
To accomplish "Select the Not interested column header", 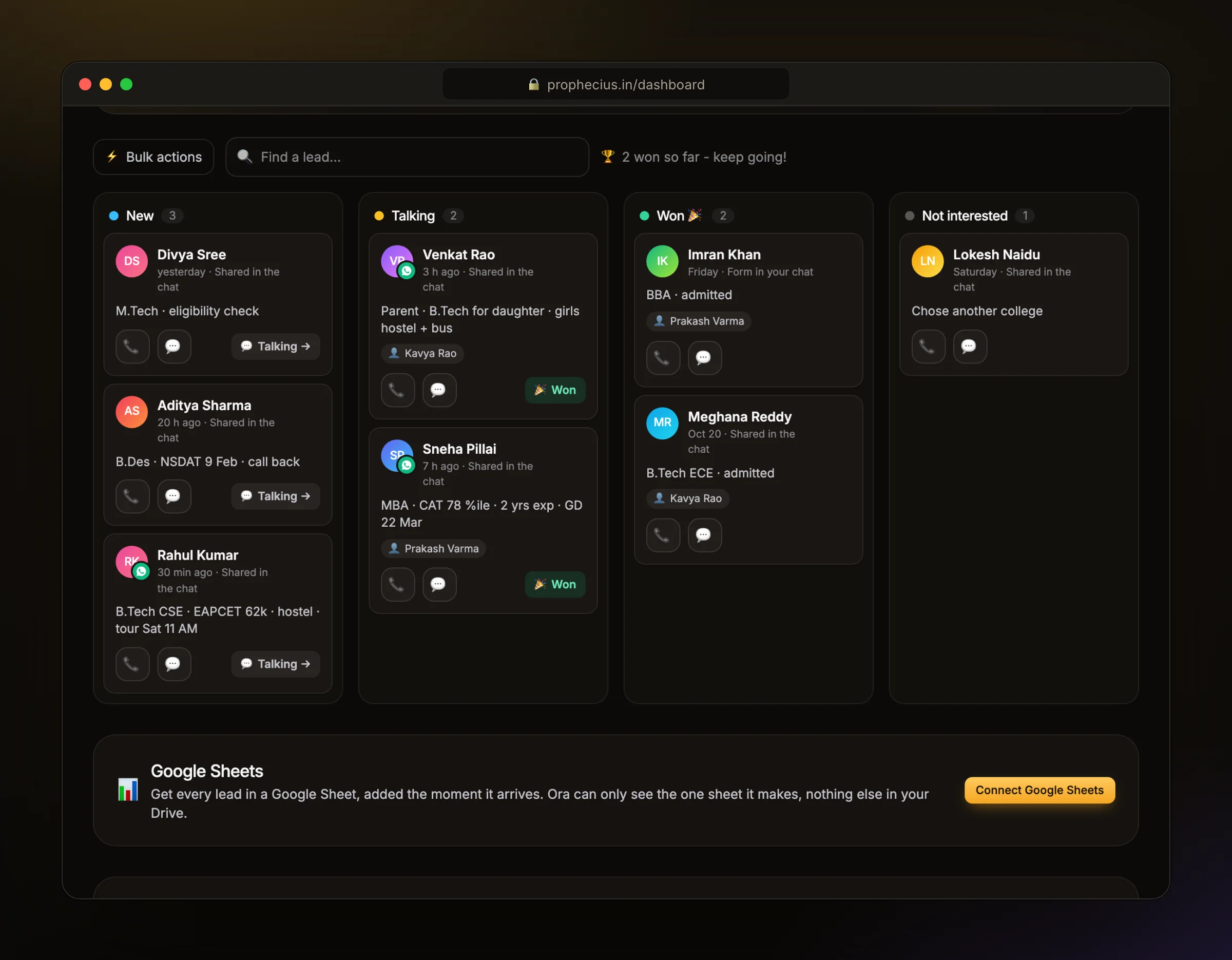I will pos(964,216).
